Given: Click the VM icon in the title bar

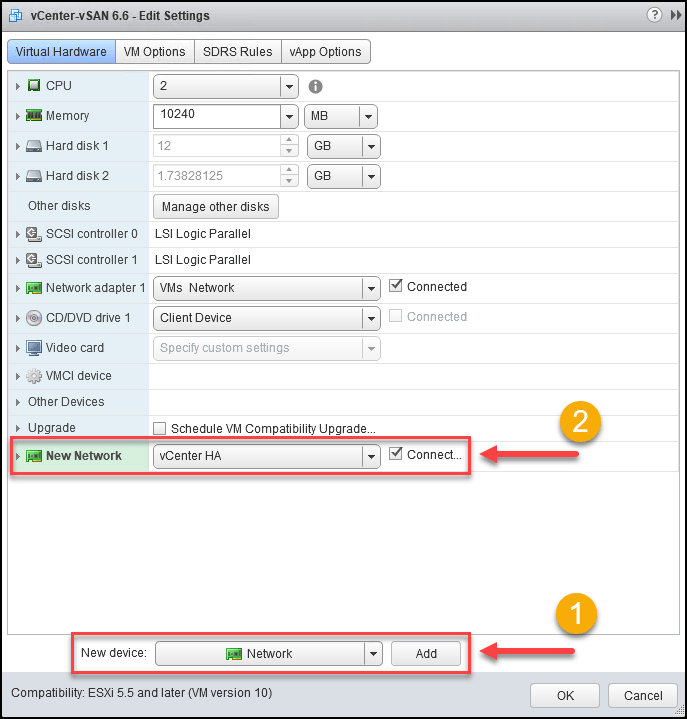Looking at the screenshot, I should (16, 16).
